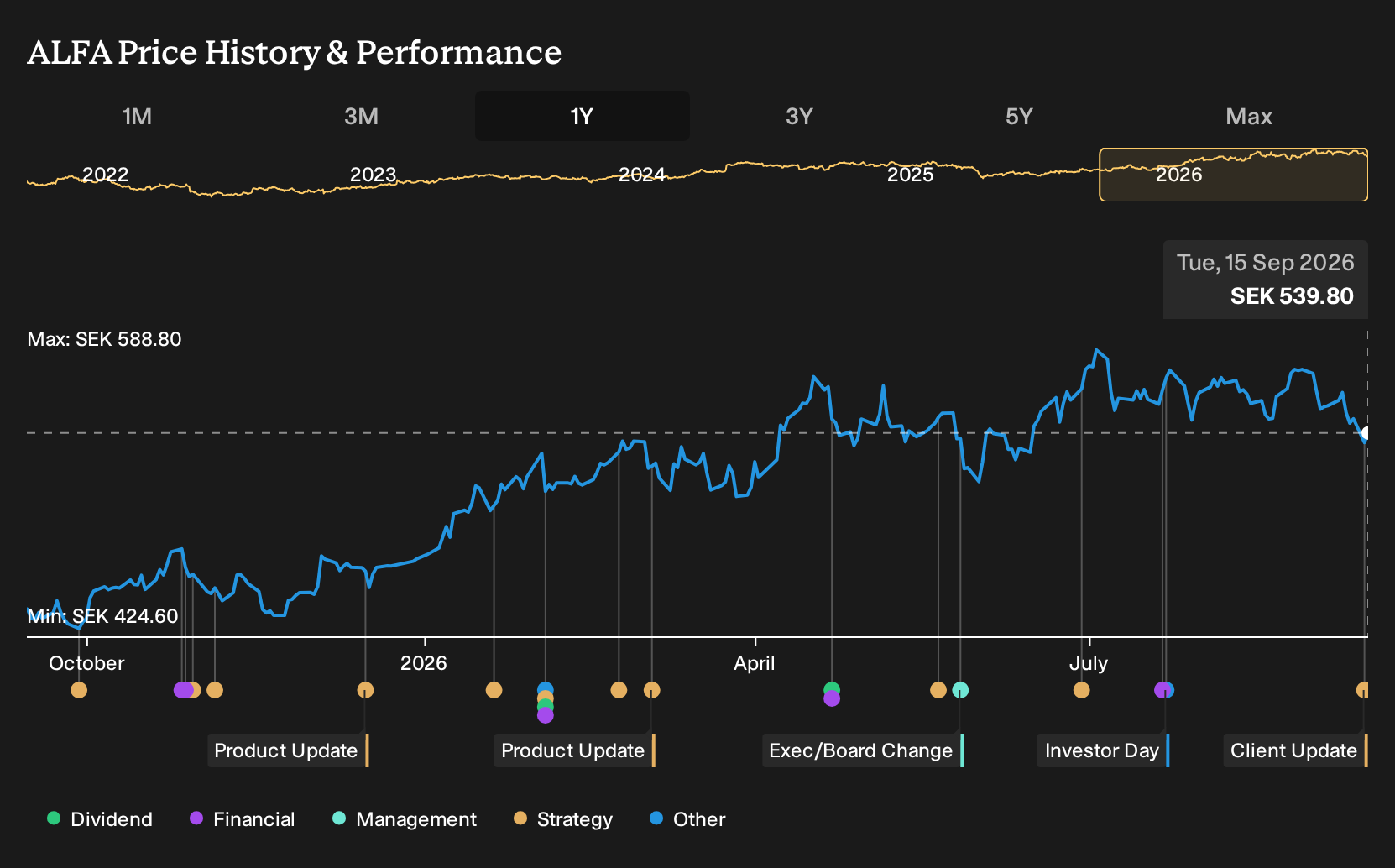1395x868 pixels.
Task: Click the July axis label
Action: coord(1089,663)
